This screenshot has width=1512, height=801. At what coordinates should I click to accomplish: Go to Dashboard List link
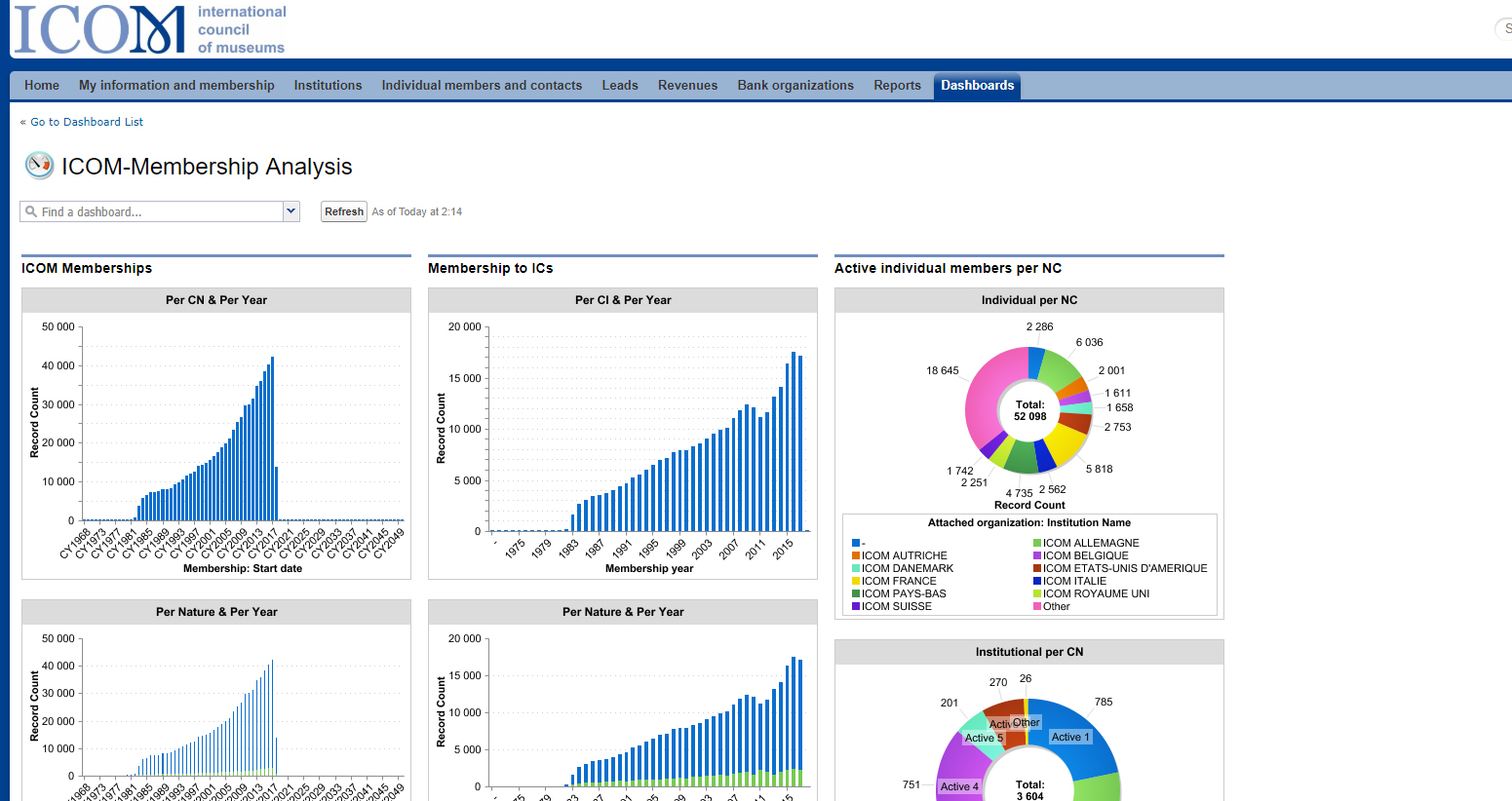click(x=87, y=122)
